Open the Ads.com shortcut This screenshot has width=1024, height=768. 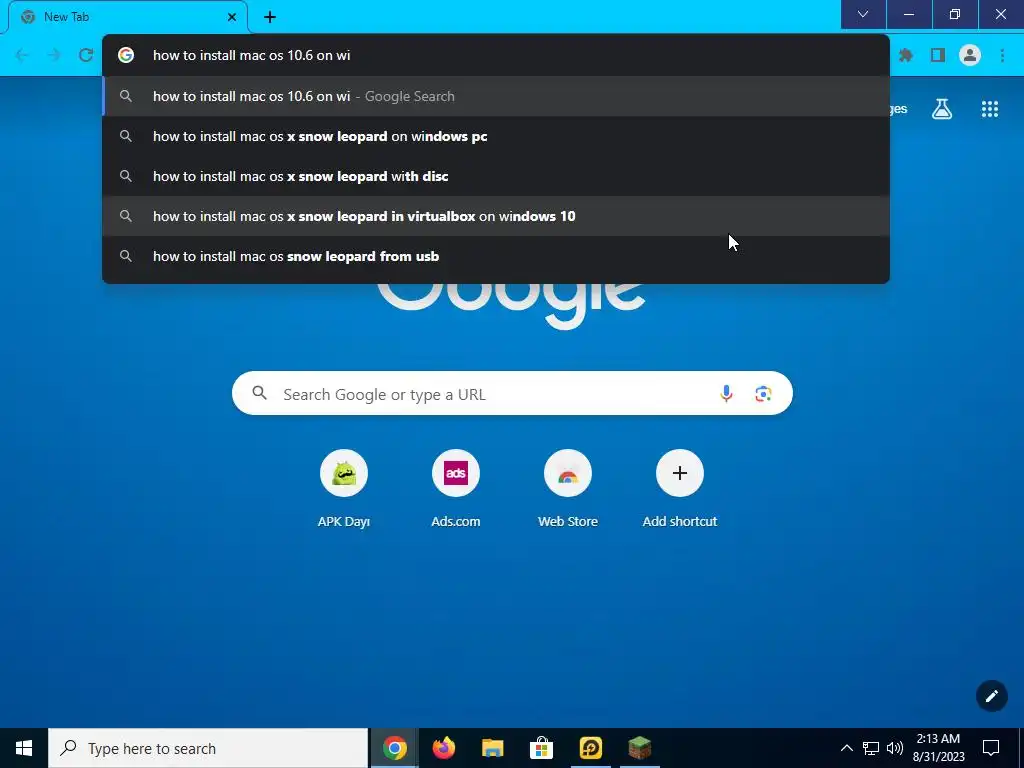click(x=456, y=488)
